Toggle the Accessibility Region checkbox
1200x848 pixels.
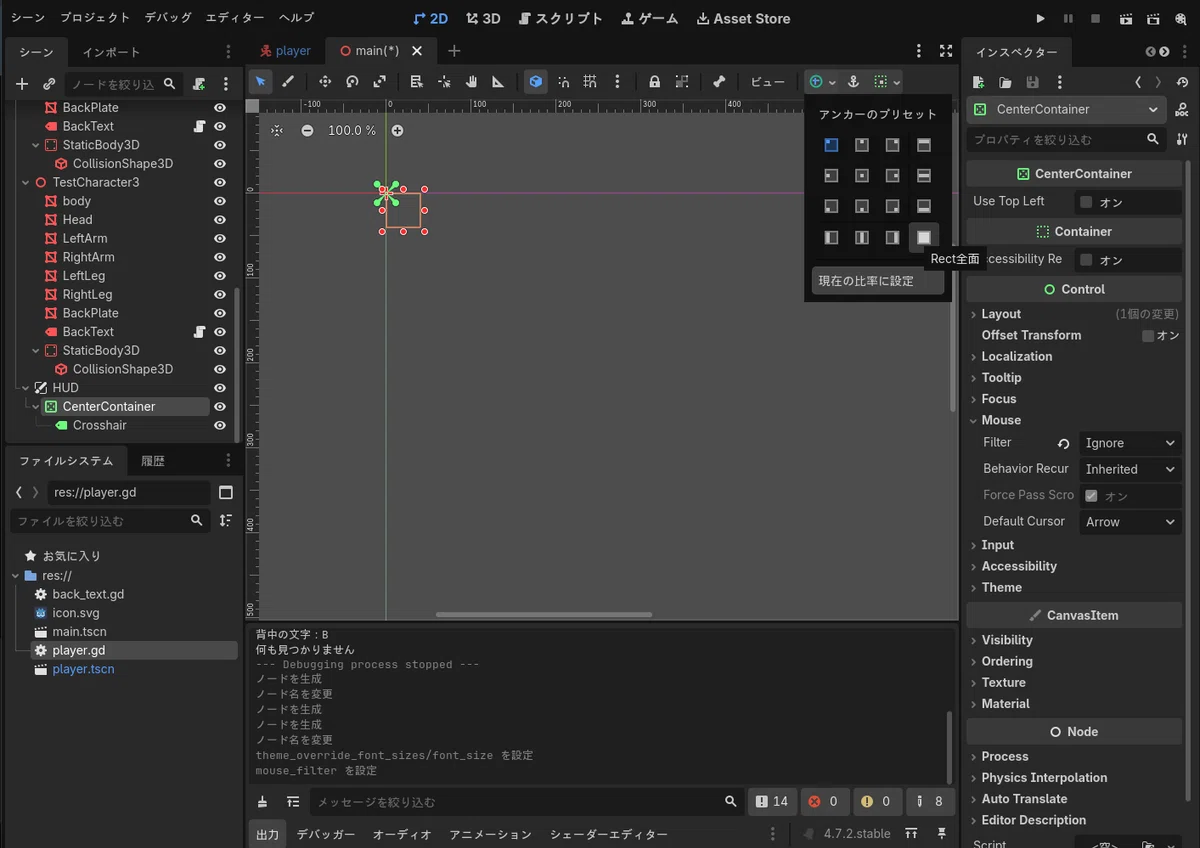coord(1086,260)
